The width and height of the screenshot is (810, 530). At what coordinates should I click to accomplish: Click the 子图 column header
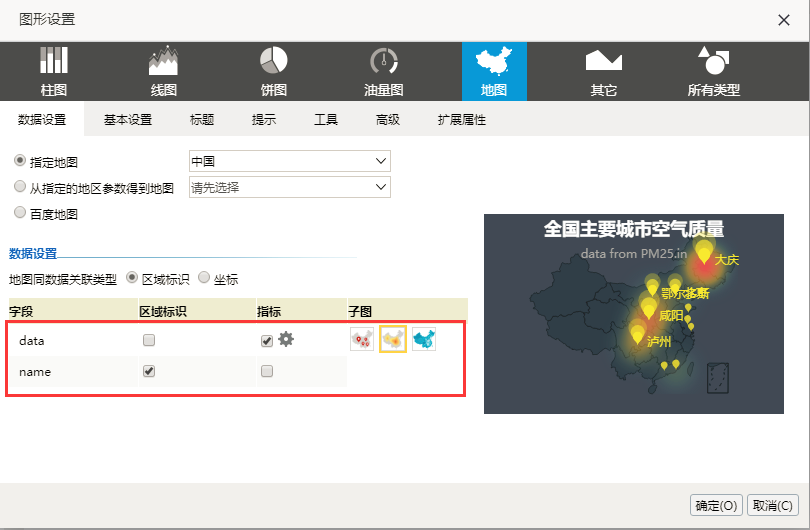click(408, 311)
